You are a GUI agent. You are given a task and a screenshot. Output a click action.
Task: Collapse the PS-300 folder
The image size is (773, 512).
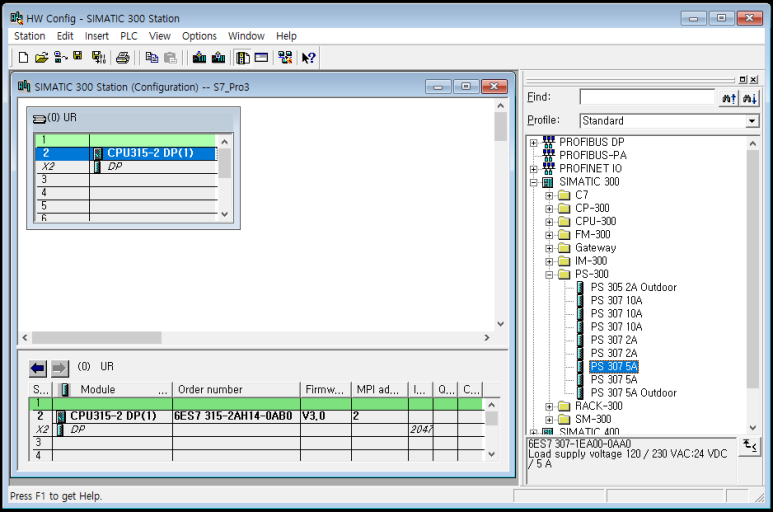coord(549,275)
